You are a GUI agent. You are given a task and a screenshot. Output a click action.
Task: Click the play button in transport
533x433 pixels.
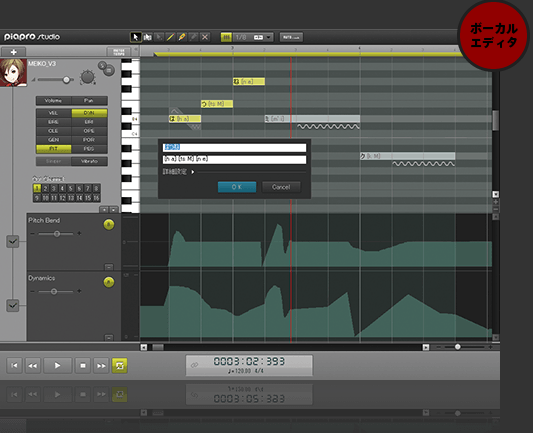coord(57,365)
